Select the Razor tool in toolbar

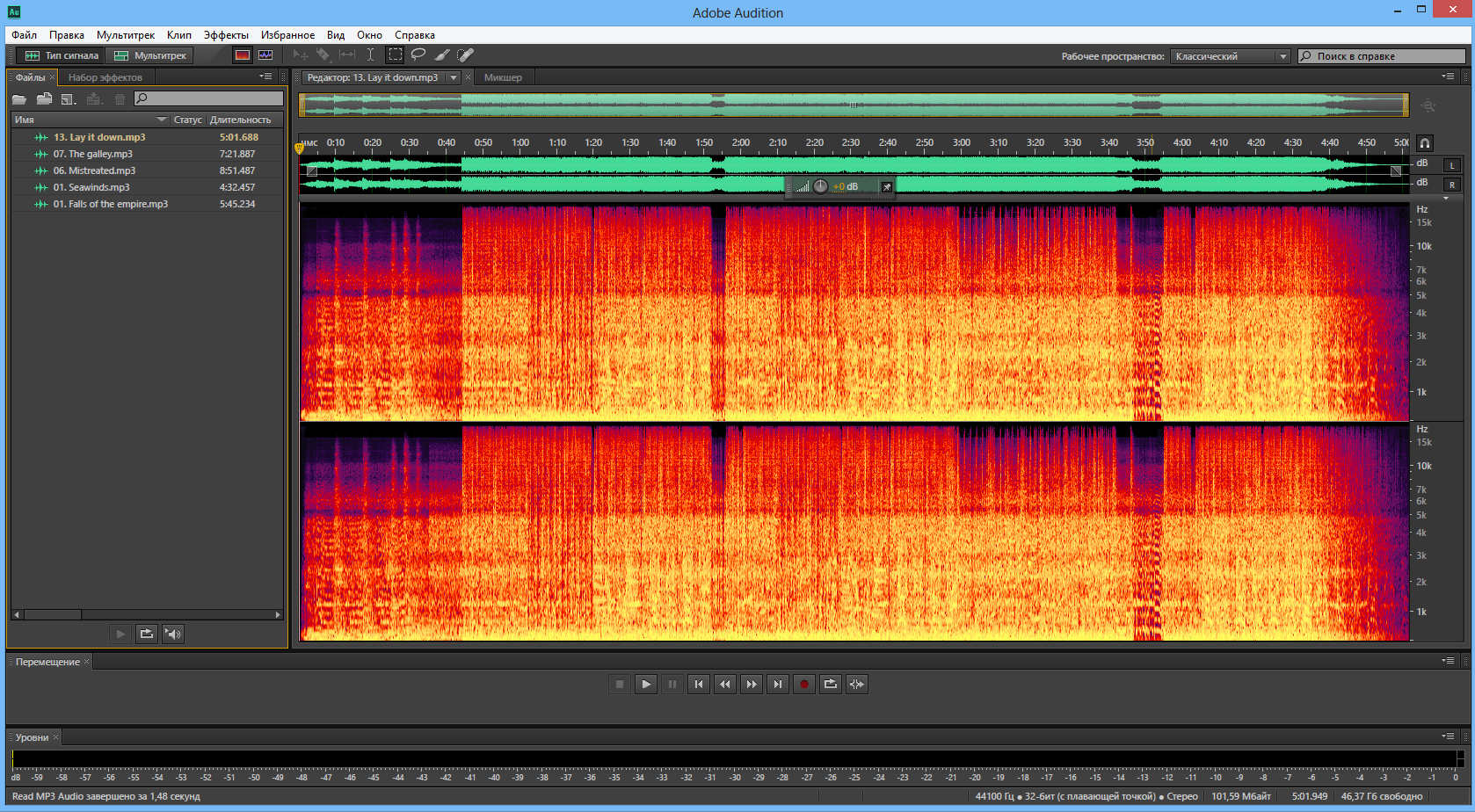coord(323,55)
